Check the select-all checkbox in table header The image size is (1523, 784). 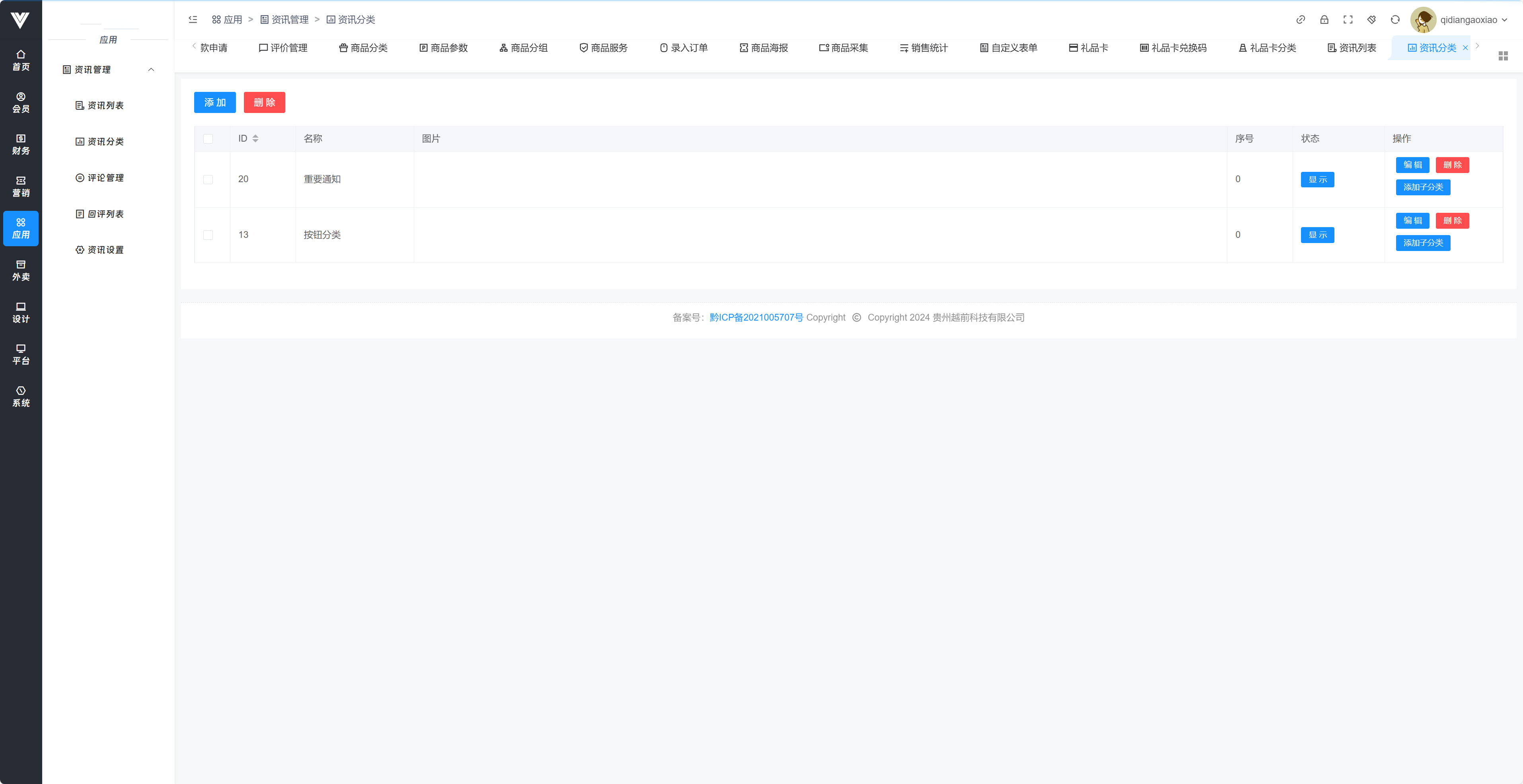point(208,139)
